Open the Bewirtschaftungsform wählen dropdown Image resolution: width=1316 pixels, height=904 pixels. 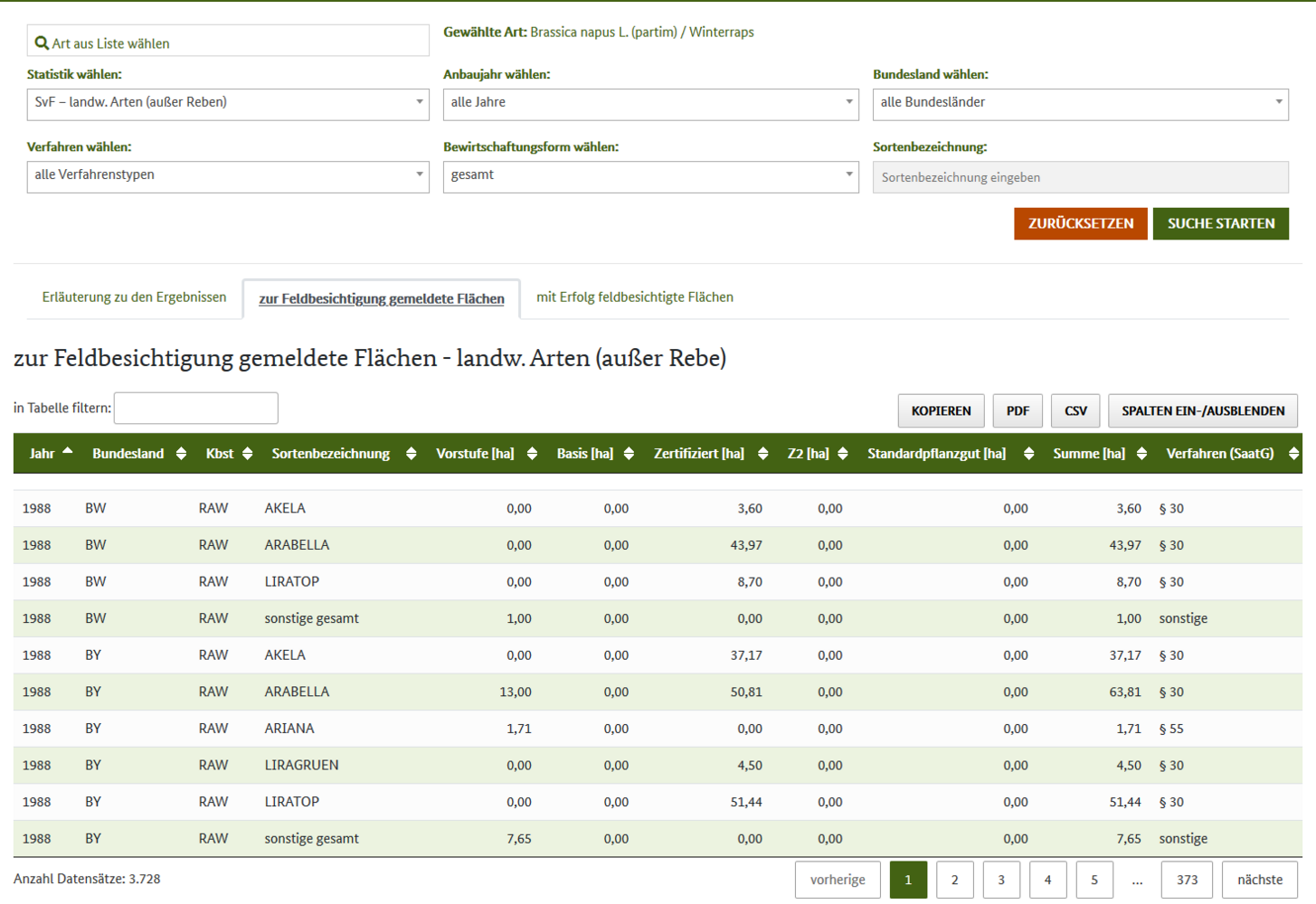point(650,176)
